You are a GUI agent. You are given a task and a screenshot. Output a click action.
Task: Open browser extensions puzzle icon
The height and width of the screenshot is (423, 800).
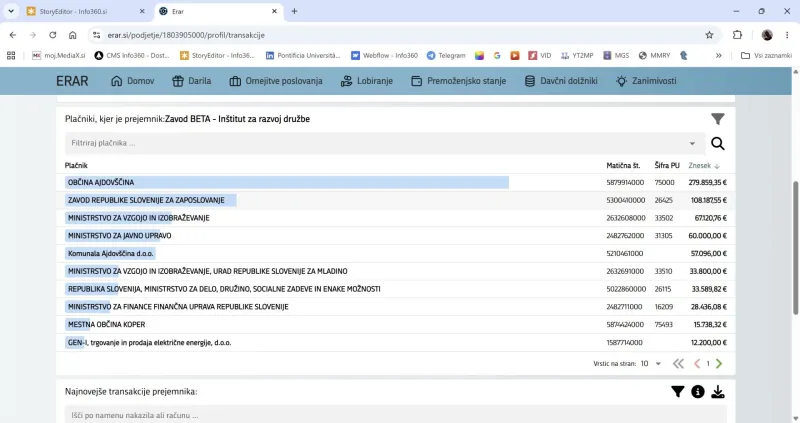click(737, 35)
